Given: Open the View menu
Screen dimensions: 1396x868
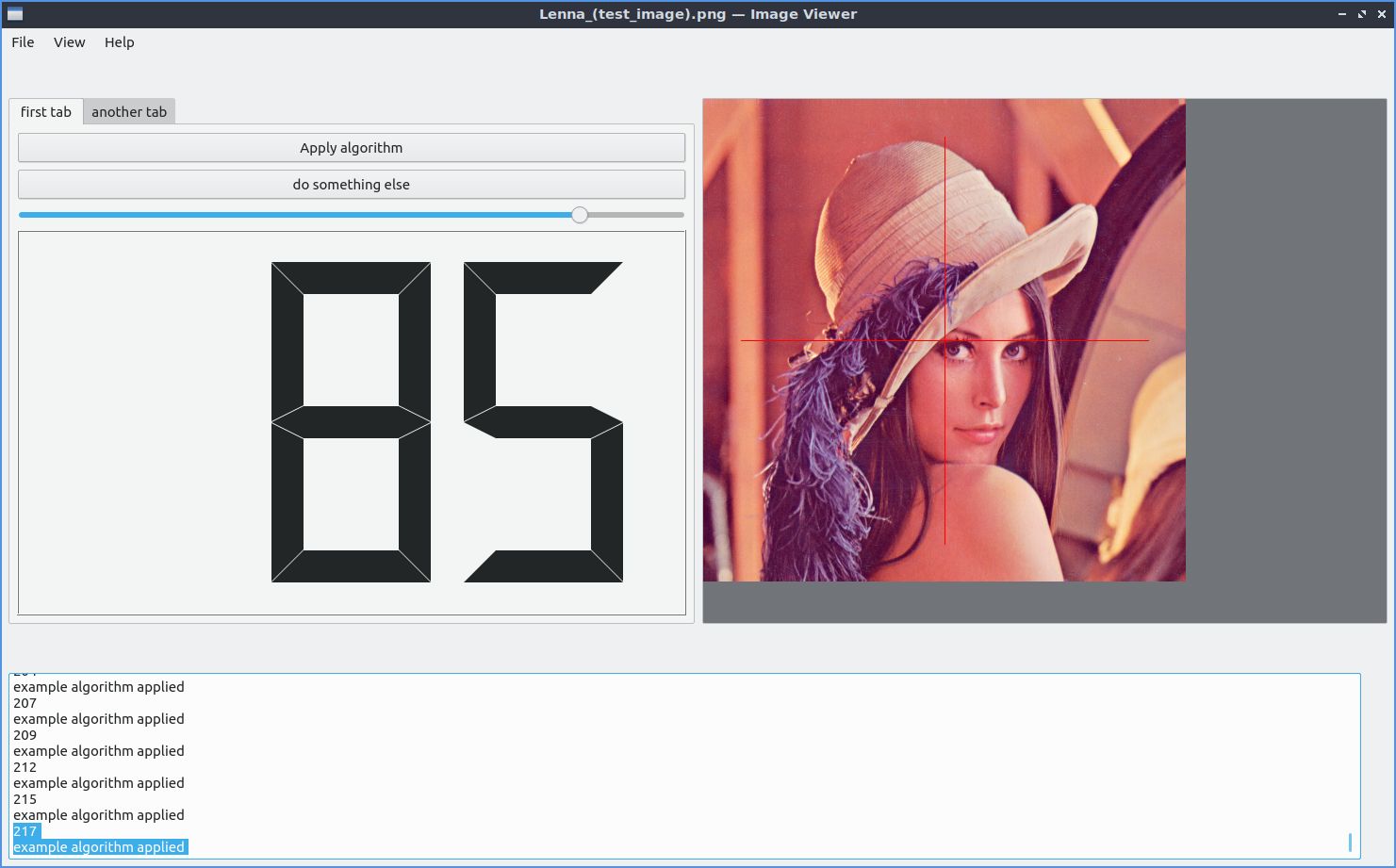Looking at the screenshot, I should pyautogui.click(x=70, y=42).
